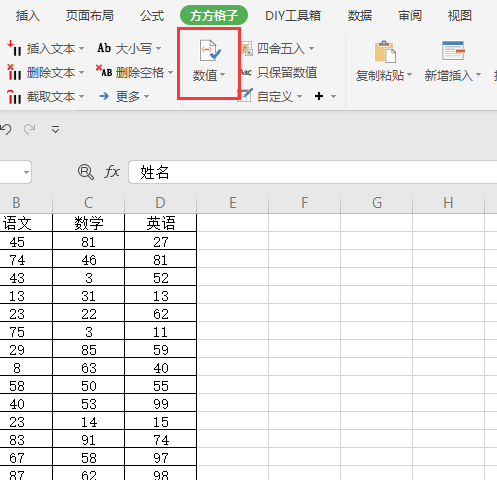Open the DIY工具箱 tab
The width and height of the screenshot is (497, 480).
(x=293, y=16)
